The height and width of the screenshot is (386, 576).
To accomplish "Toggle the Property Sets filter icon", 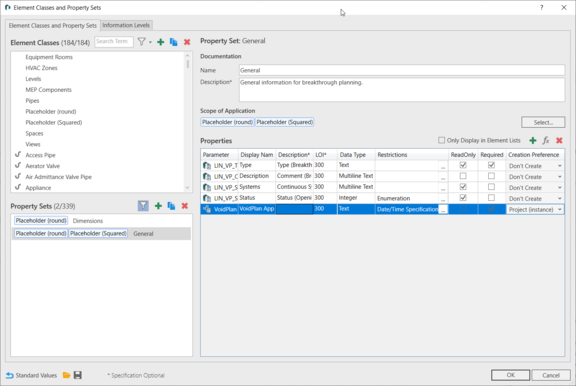I will tap(143, 206).
